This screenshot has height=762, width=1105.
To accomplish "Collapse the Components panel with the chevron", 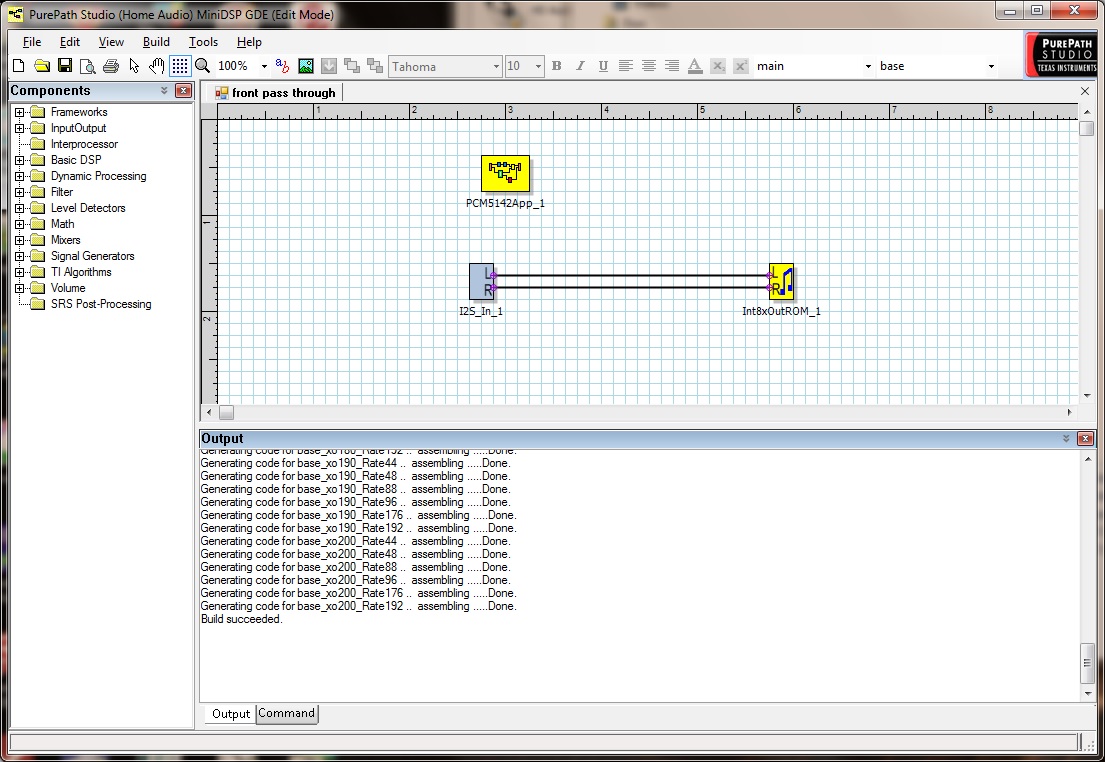I will tap(164, 90).
